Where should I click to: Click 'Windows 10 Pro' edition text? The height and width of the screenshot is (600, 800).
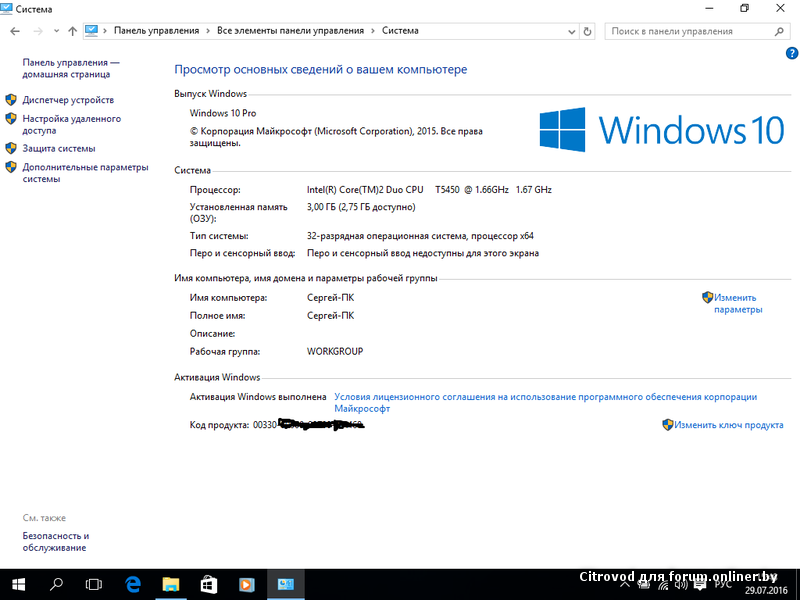point(222,113)
